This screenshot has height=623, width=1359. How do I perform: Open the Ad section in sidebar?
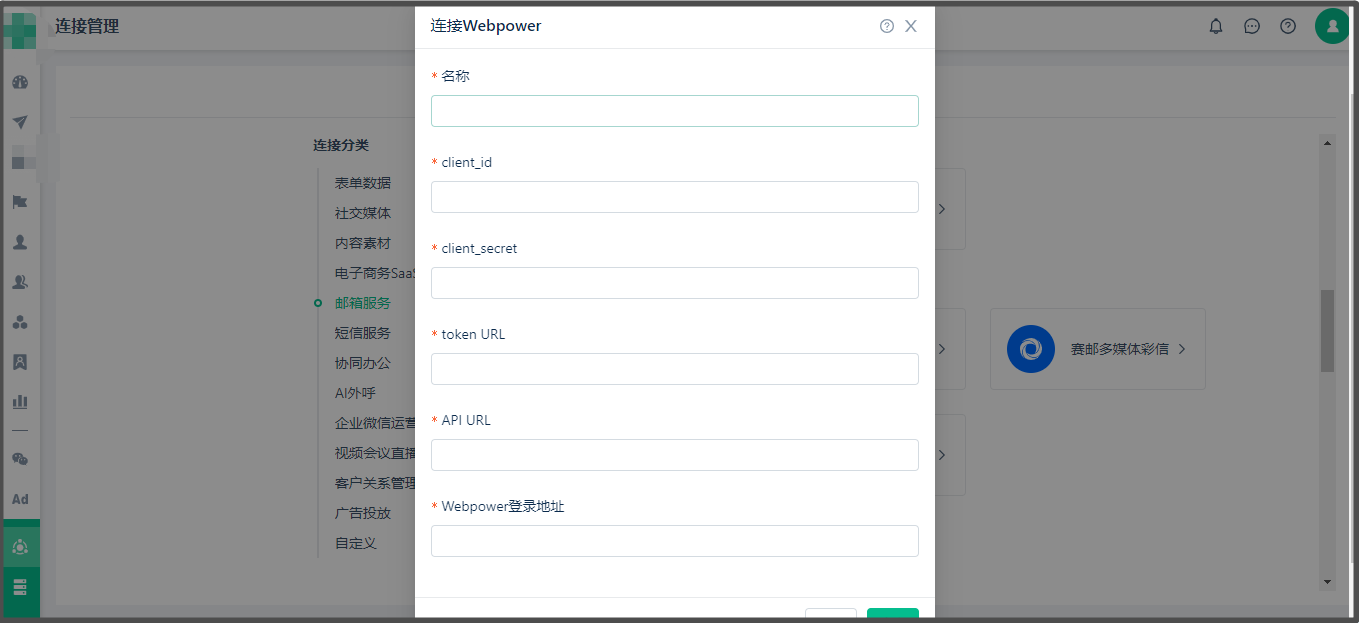20,499
